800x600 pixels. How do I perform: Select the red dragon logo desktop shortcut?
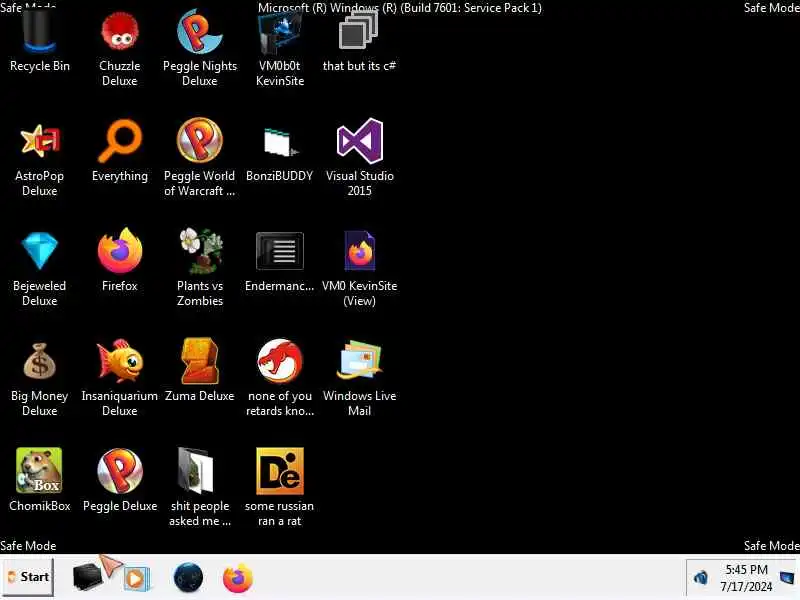click(x=280, y=361)
